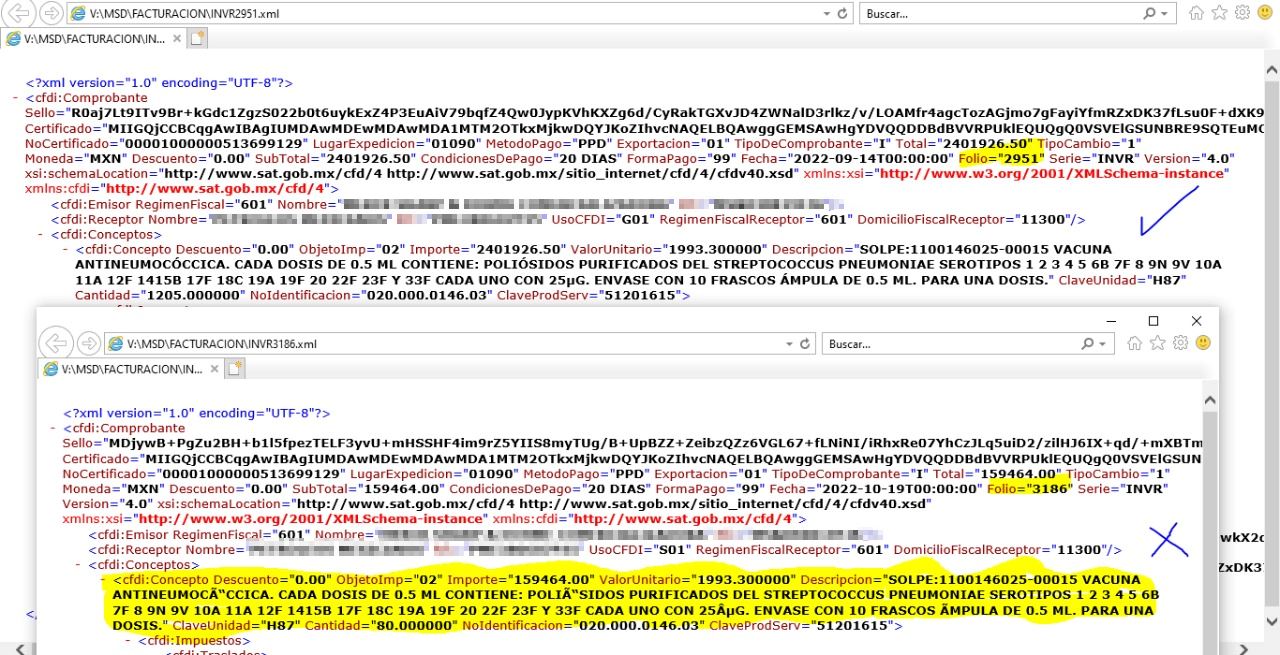
Task: Open a new tab in INVR2951.xml window
Action: tap(198, 38)
